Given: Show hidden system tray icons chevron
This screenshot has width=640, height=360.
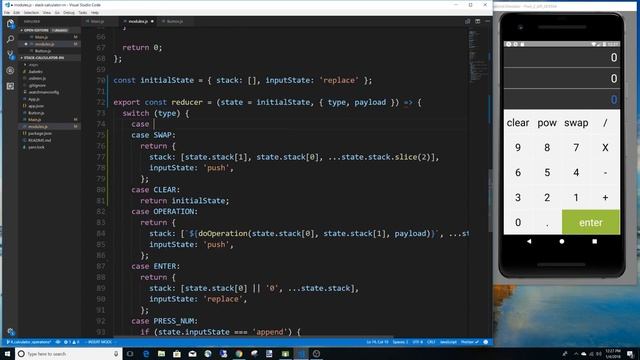Looking at the screenshot, I should tap(576, 353).
